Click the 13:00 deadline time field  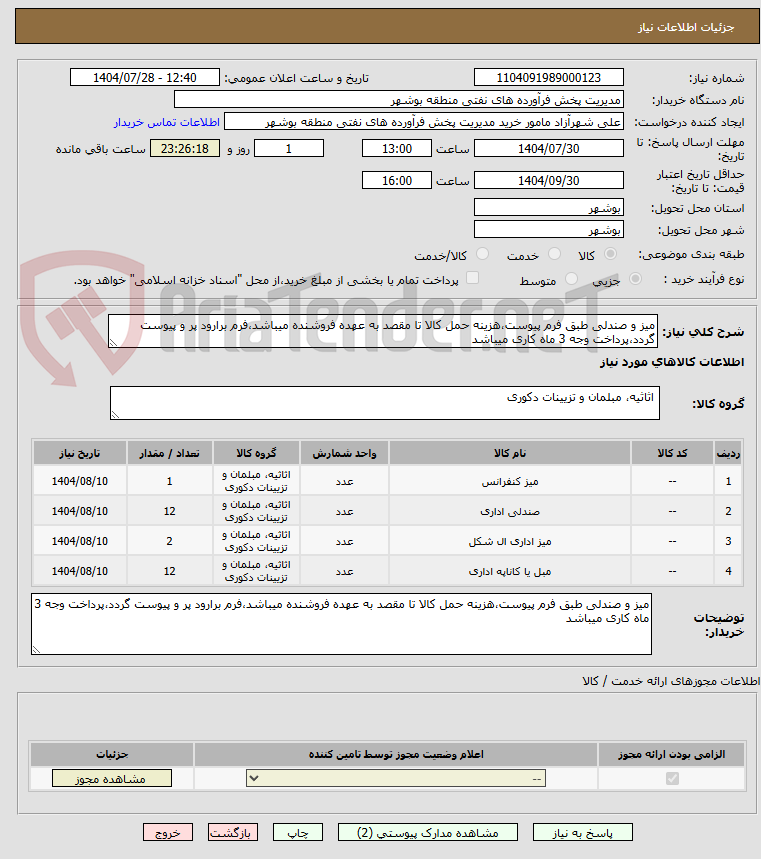tap(397, 148)
